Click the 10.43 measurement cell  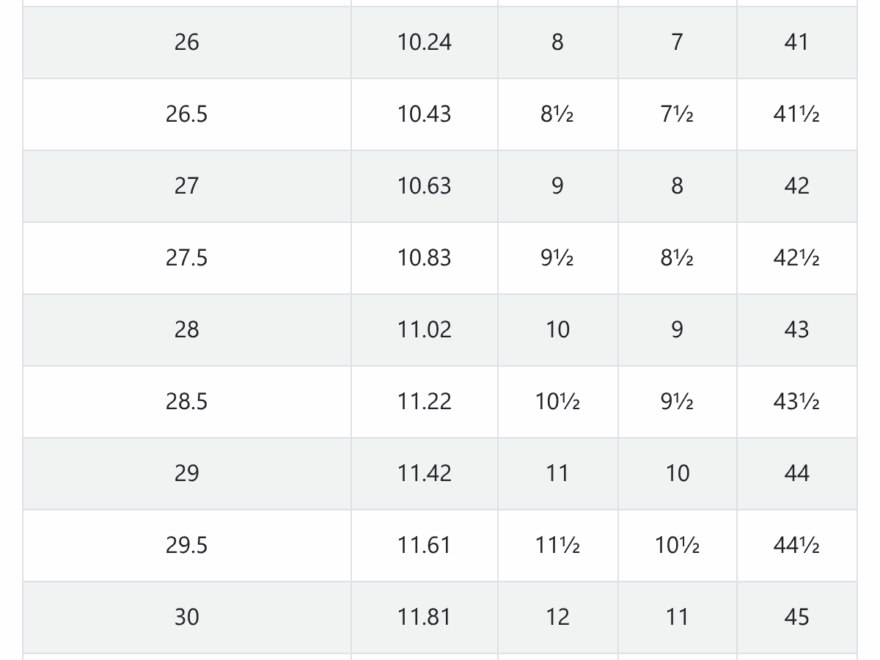point(424,114)
